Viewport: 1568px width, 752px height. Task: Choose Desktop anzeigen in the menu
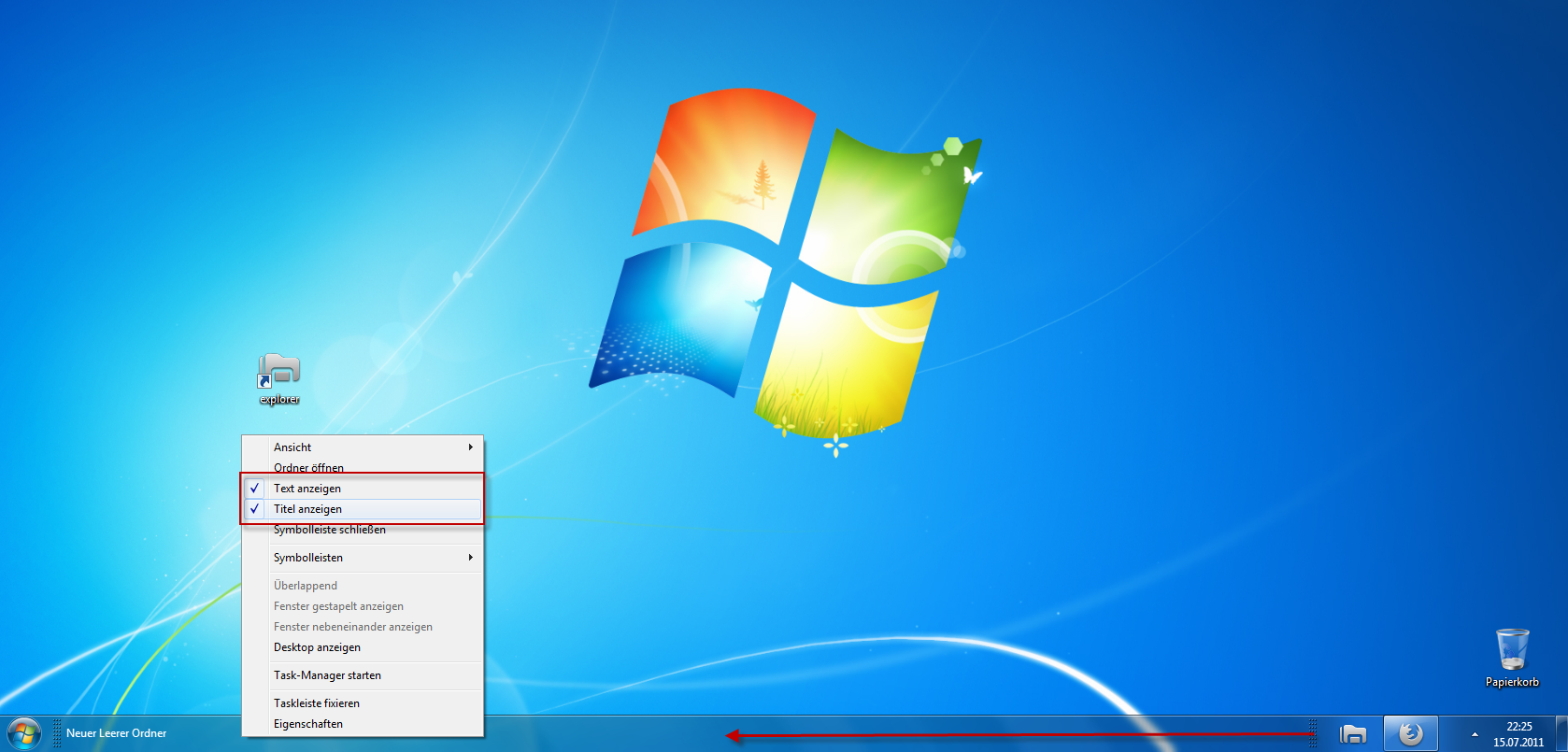(x=363, y=647)
